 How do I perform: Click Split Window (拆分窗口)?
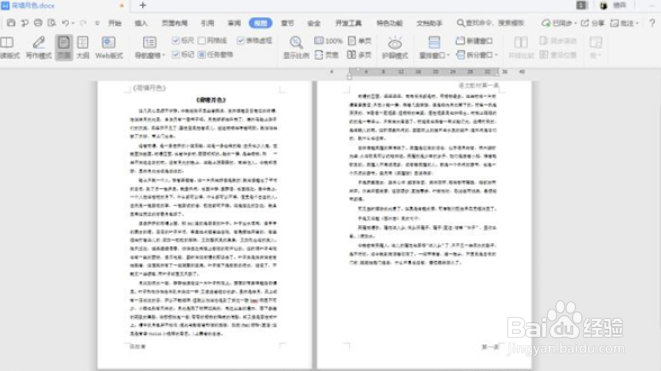474,55
